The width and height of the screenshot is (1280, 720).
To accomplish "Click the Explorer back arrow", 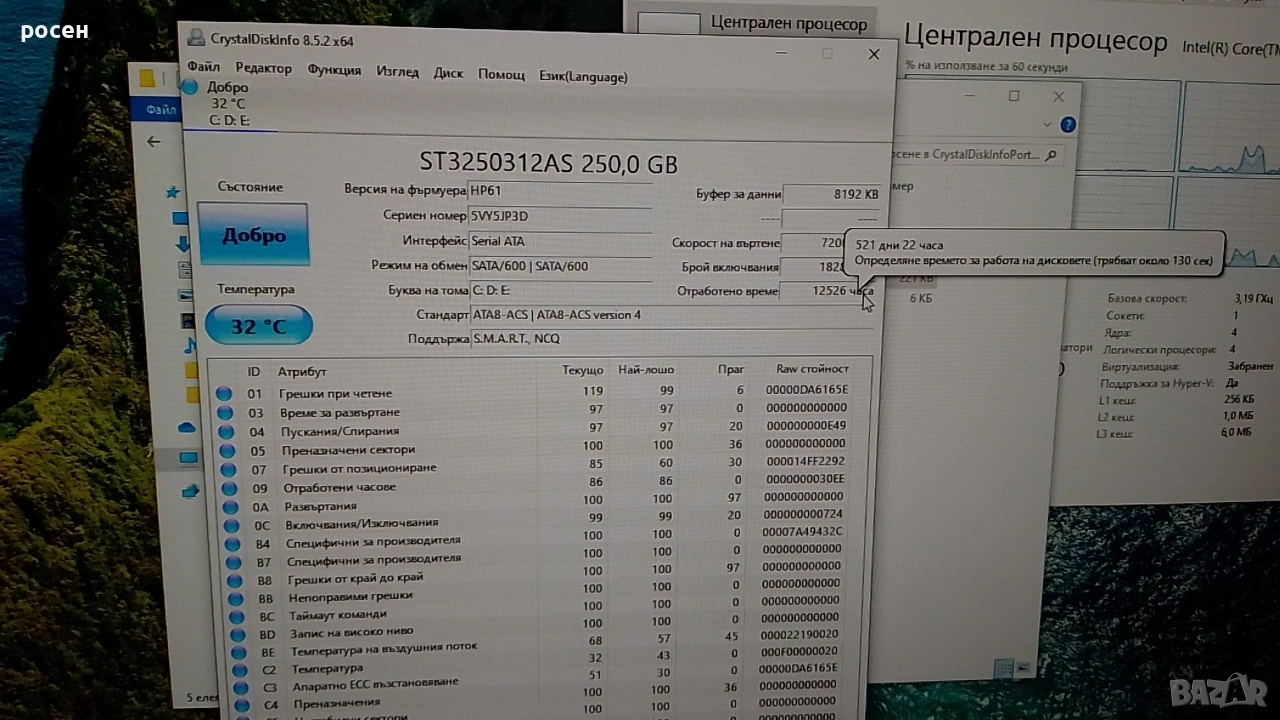I will 154,141.
